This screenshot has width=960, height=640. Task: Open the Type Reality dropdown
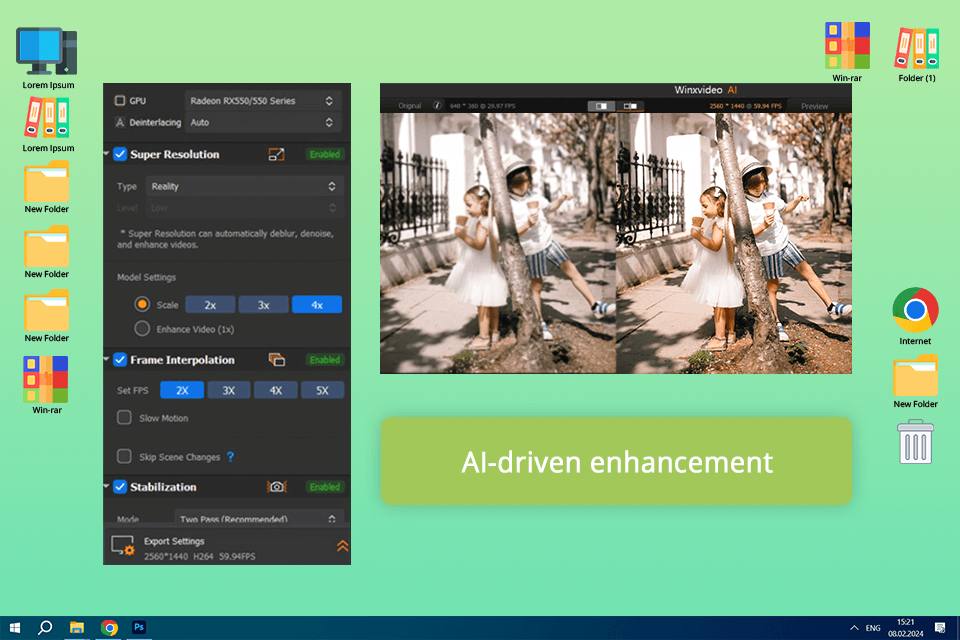(x=245, y=186)
